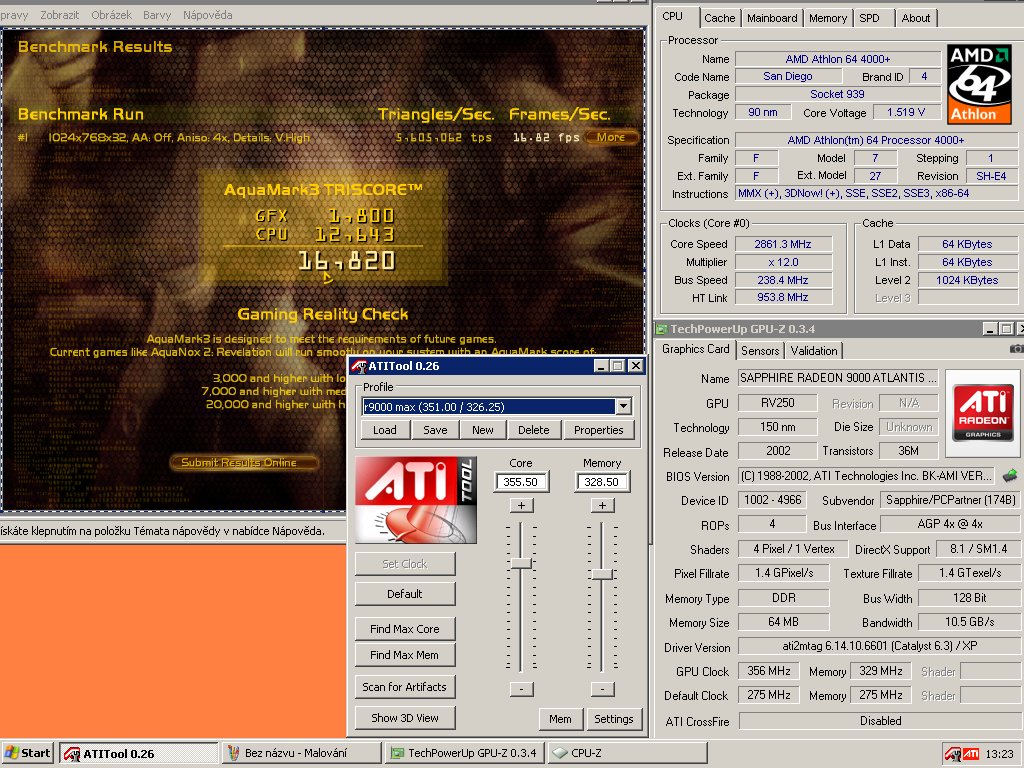Click the red ATI tray icon
This screenshot has height=768, width=1024.
[971, 754]
